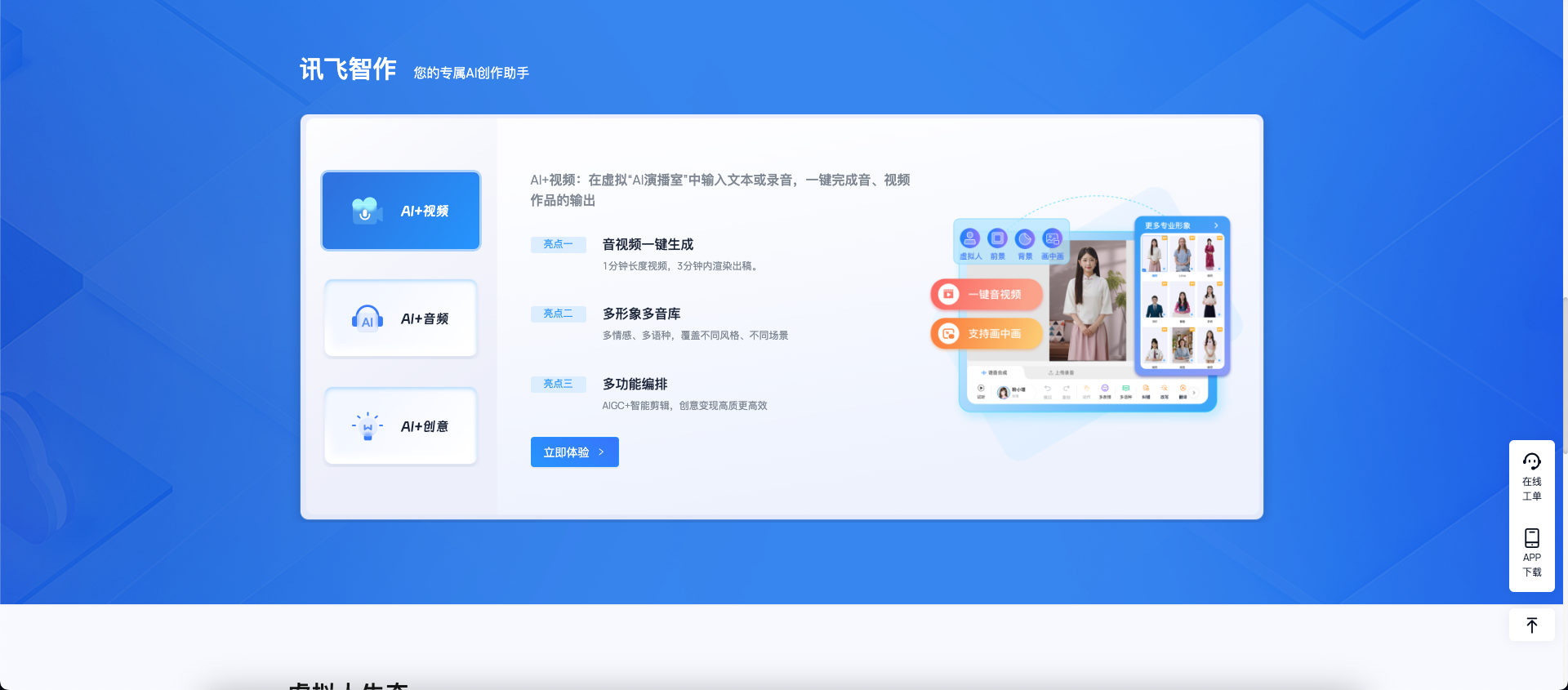Open 在线工单 headset icon
Image resolution: width=1568 pixels, height=690 pixels.
(x=1531, y=462)
